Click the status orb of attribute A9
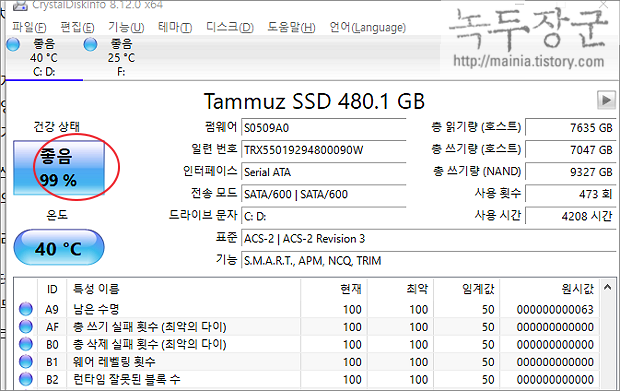Image resolution: width=620 pixels, height=391 pixels. [x=26, y=309]
